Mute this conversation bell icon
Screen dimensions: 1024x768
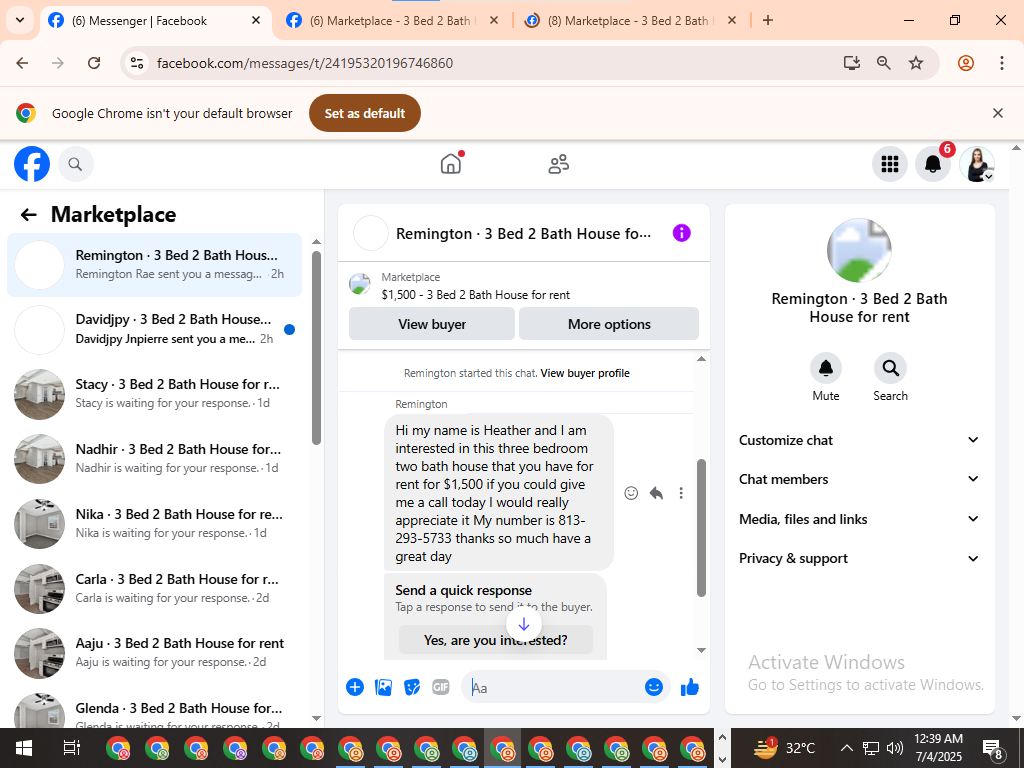(825, 368)
